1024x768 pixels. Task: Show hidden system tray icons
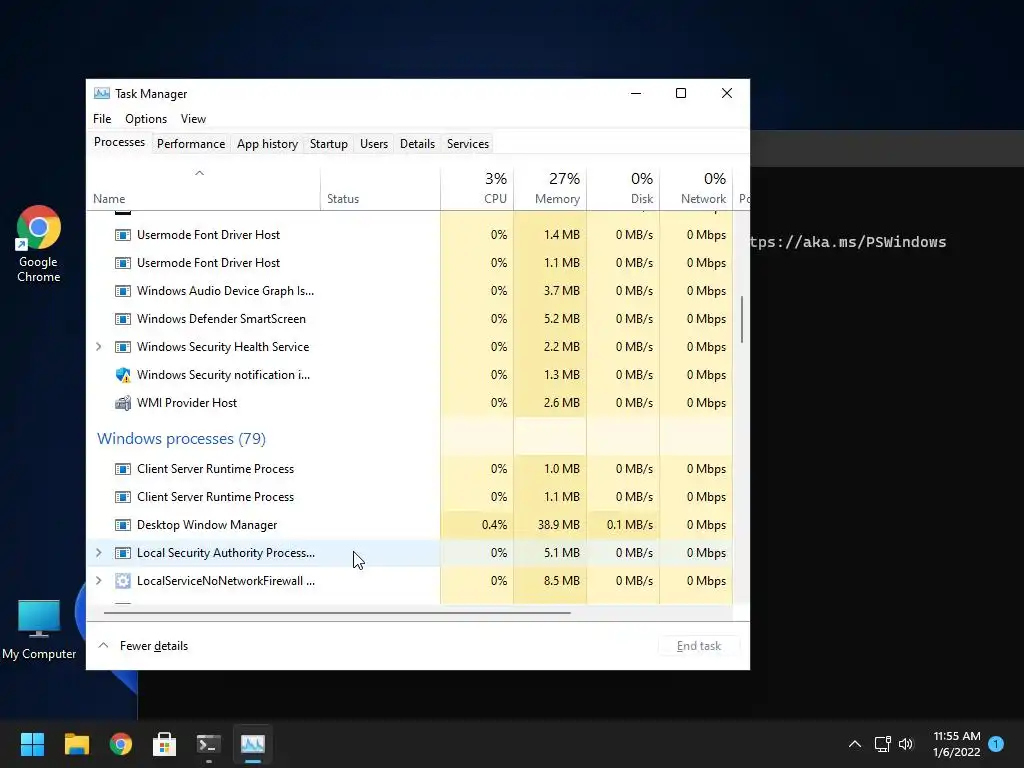click(855, 744)
